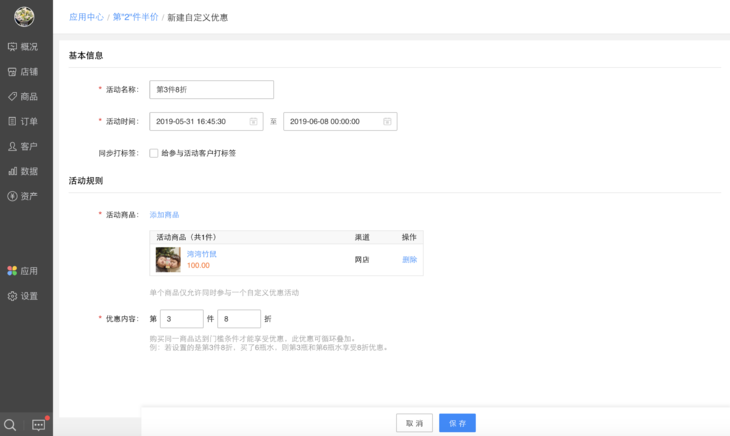Open 概况 overview in the sidebar
The image size is (730, 436).
pos(24,47)
